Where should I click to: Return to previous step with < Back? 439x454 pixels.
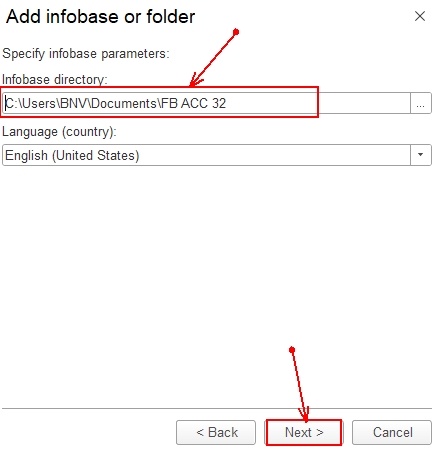click(x=216, y=432)
